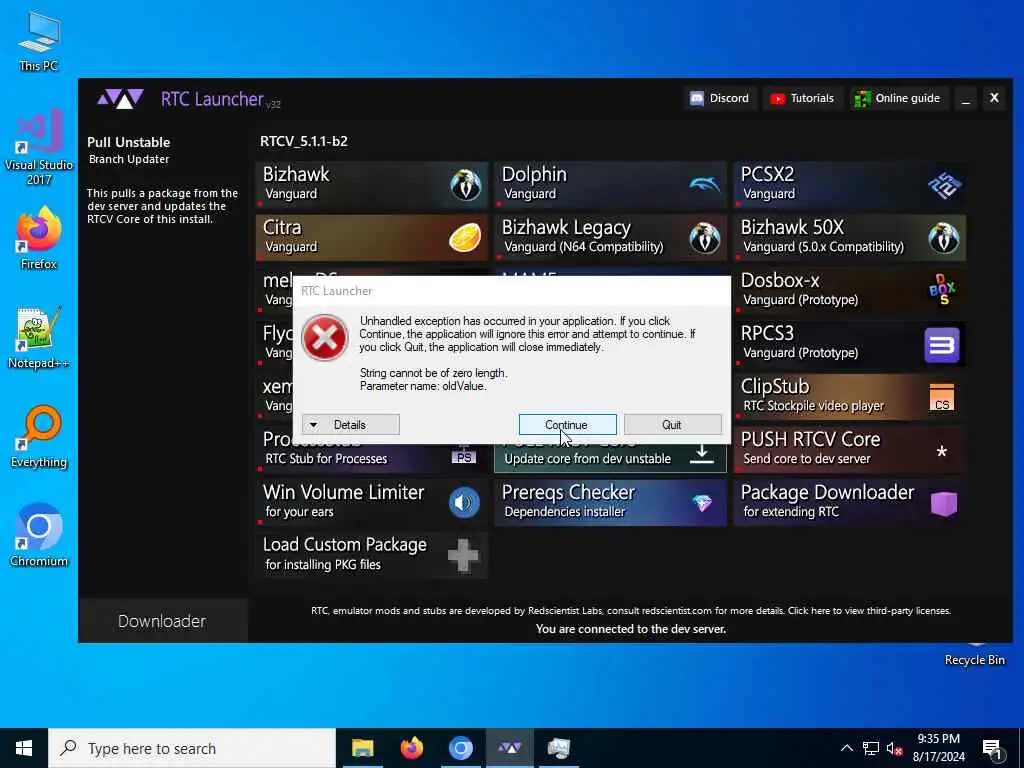This screenshot has width=1024, height=768.
Task: Show hidden system tray icons
Action: tap(846, 748)
